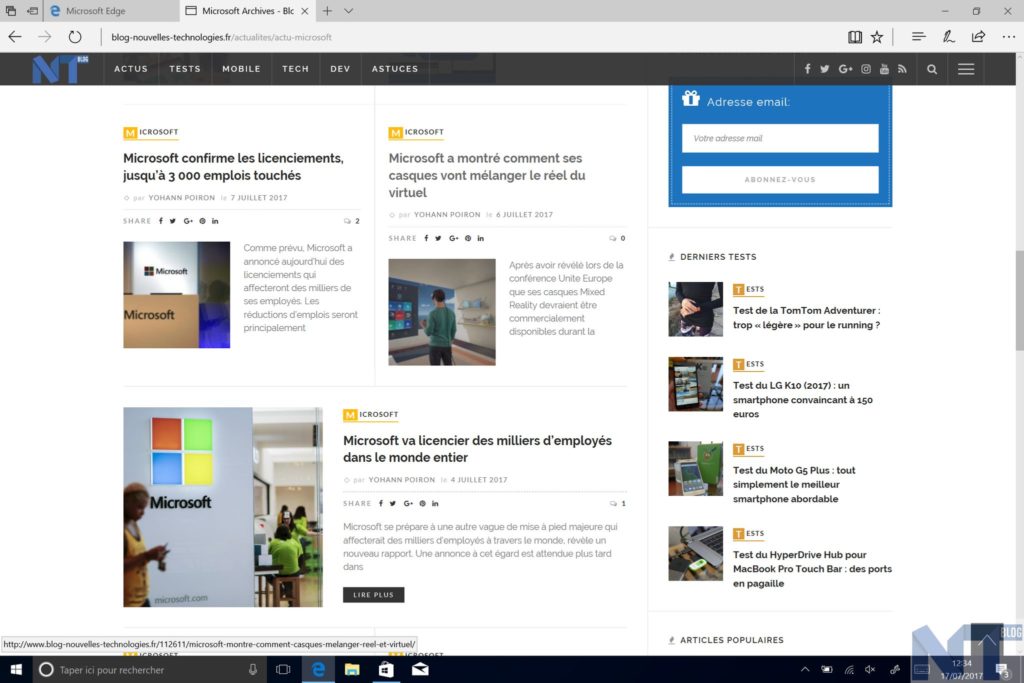This screenshot has height=683, width=1024.
Task: Open web note pen icon
Action: (948, 37)
